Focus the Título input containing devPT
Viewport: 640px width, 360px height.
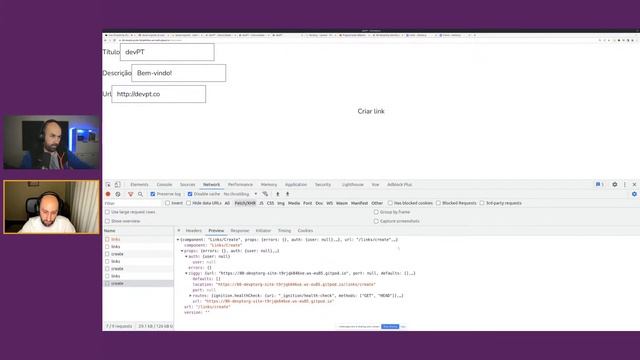coord(167,52)
